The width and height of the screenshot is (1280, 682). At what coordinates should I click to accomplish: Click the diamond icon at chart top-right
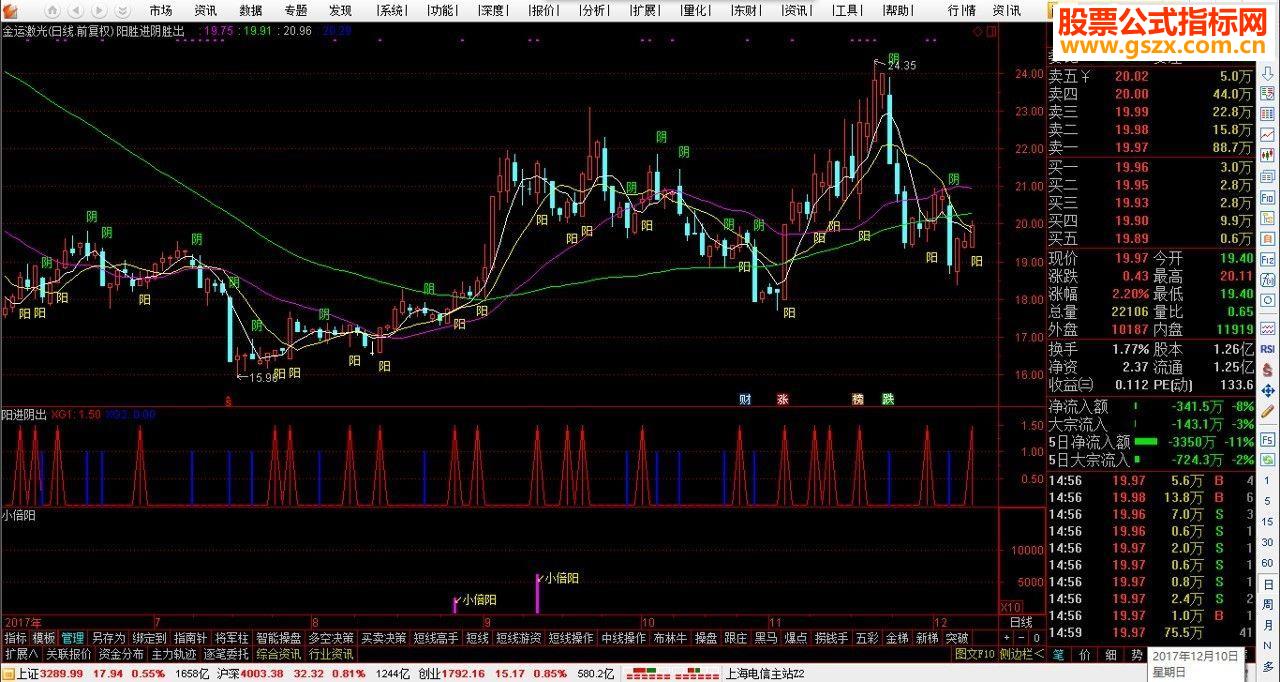(x=978, y=31)
